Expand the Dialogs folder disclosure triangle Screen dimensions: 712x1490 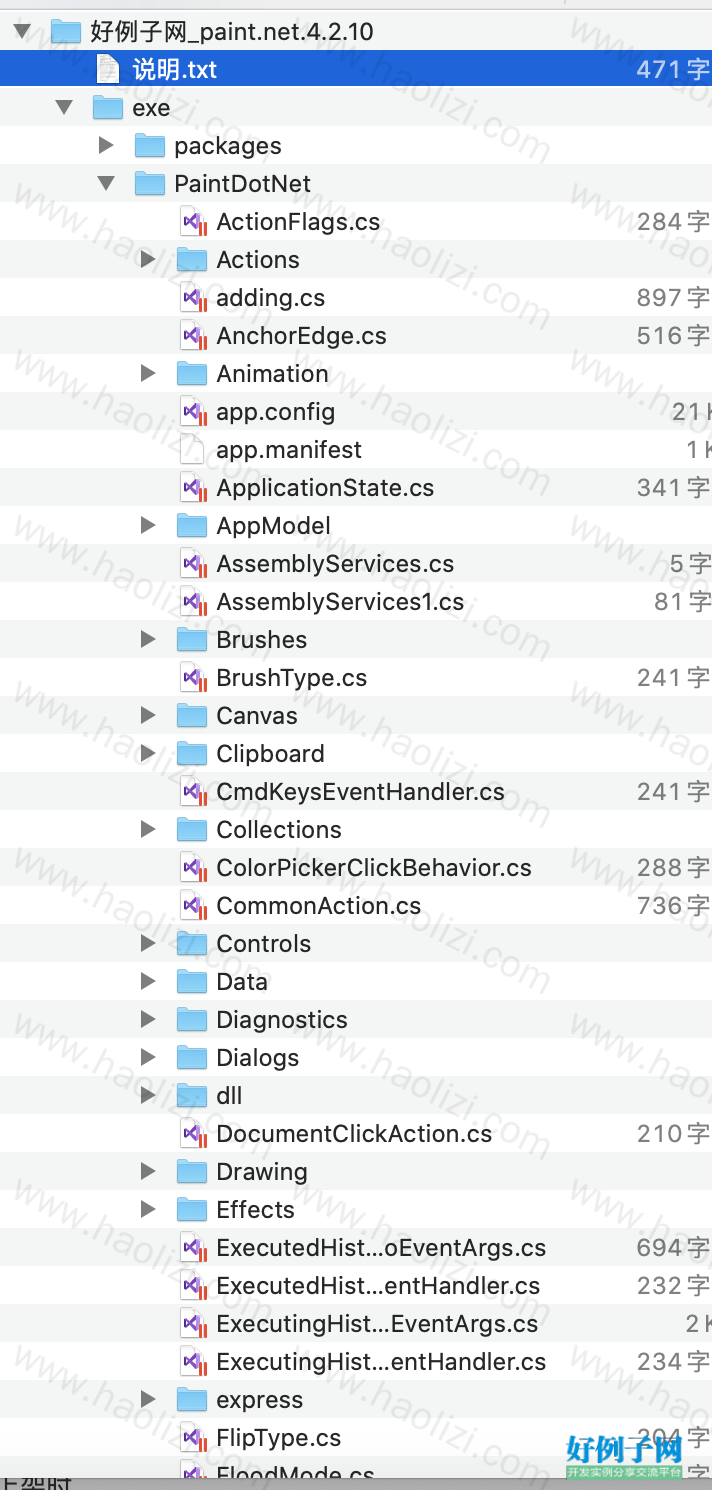tap(149, 1058)
